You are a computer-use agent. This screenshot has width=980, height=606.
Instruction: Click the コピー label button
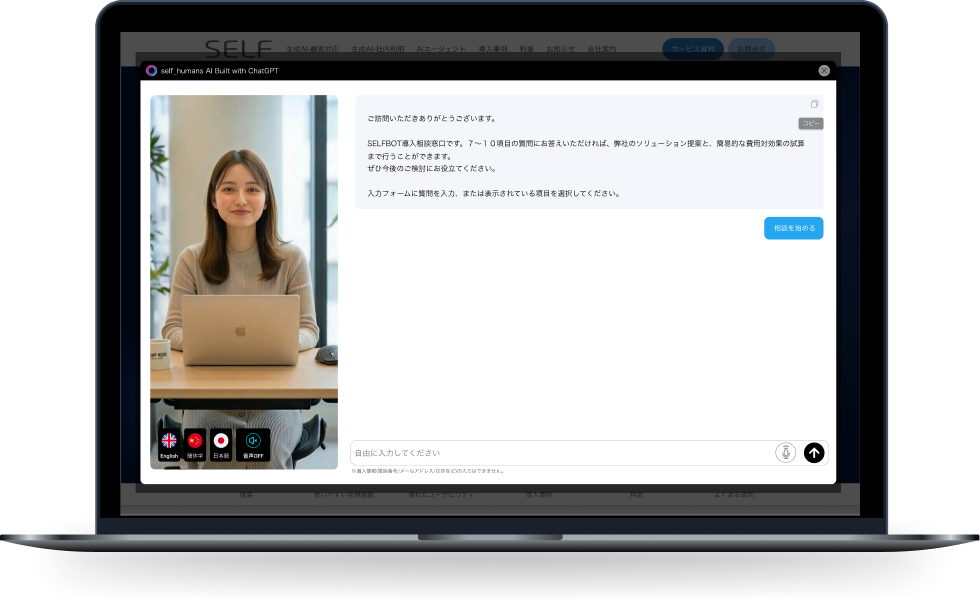pos(810,123)
